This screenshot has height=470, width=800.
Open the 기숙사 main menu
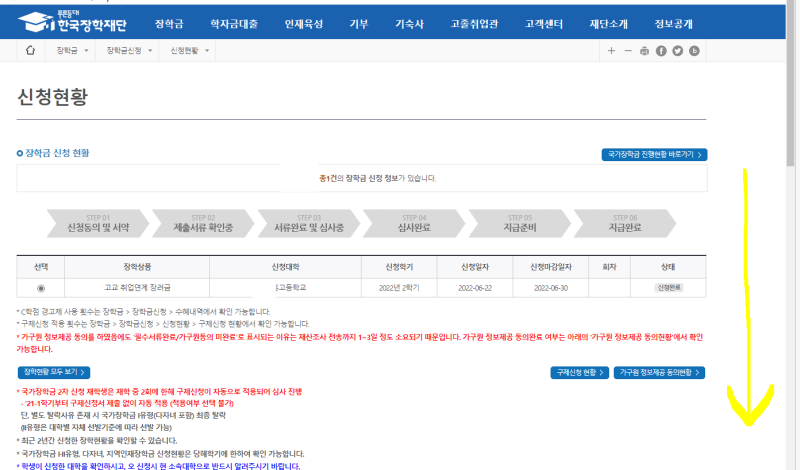(409, 24)
